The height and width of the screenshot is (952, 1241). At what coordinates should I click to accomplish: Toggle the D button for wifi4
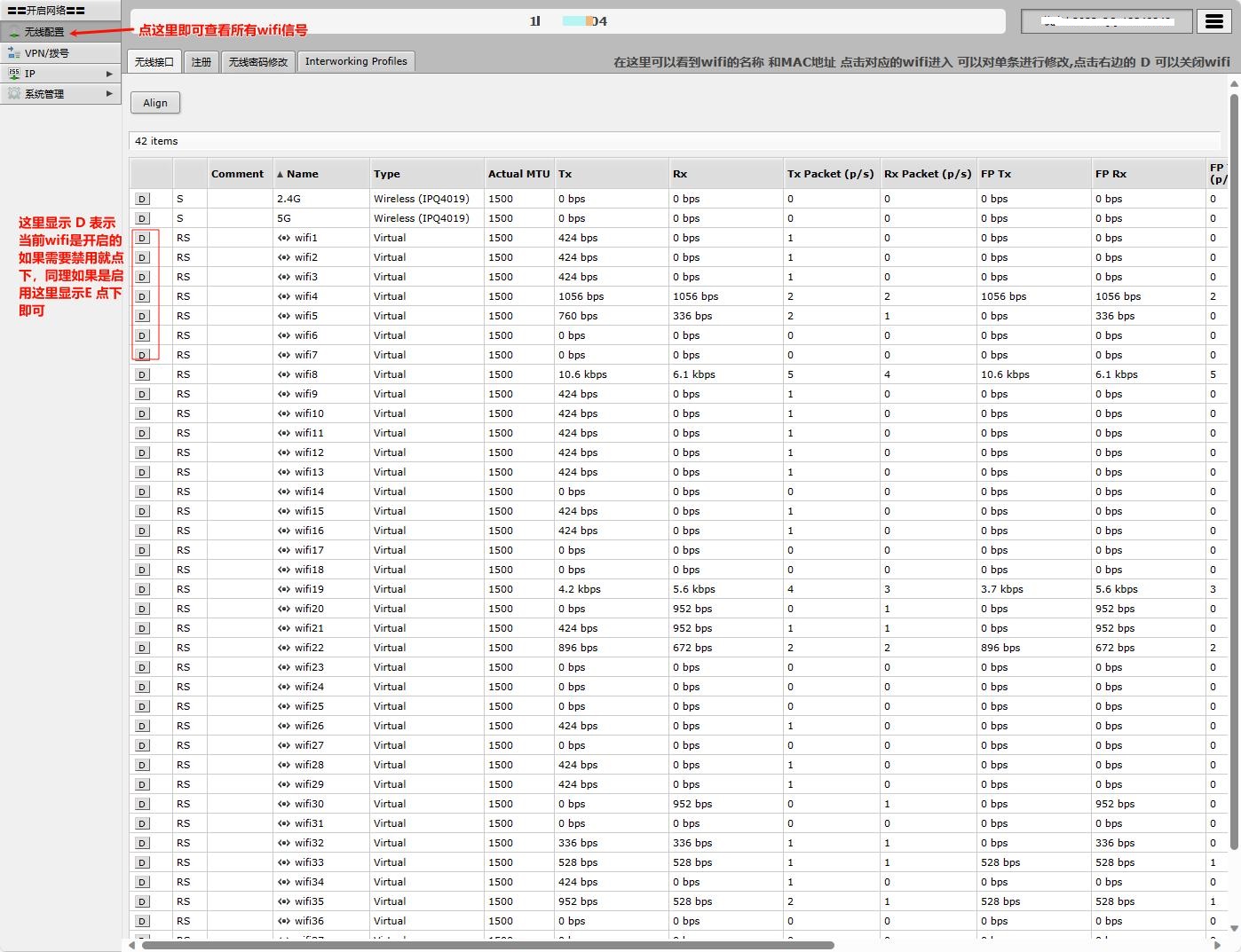point(142,296)
